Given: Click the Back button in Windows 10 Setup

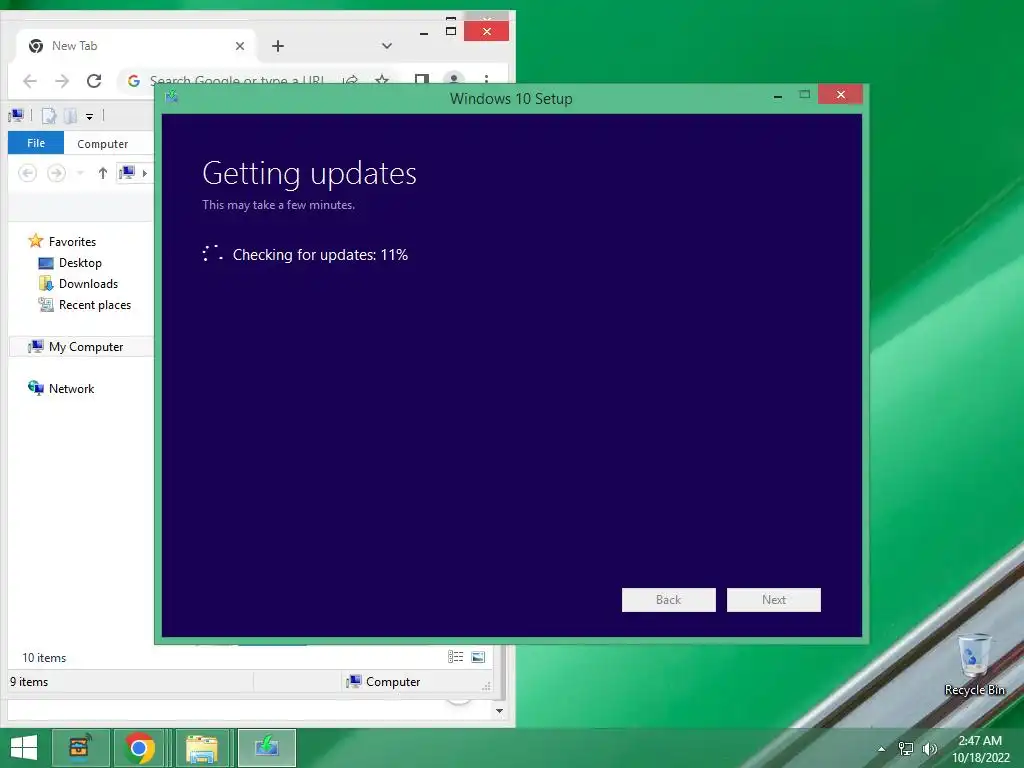Looking at the screenshot, I should pos(668,600).
